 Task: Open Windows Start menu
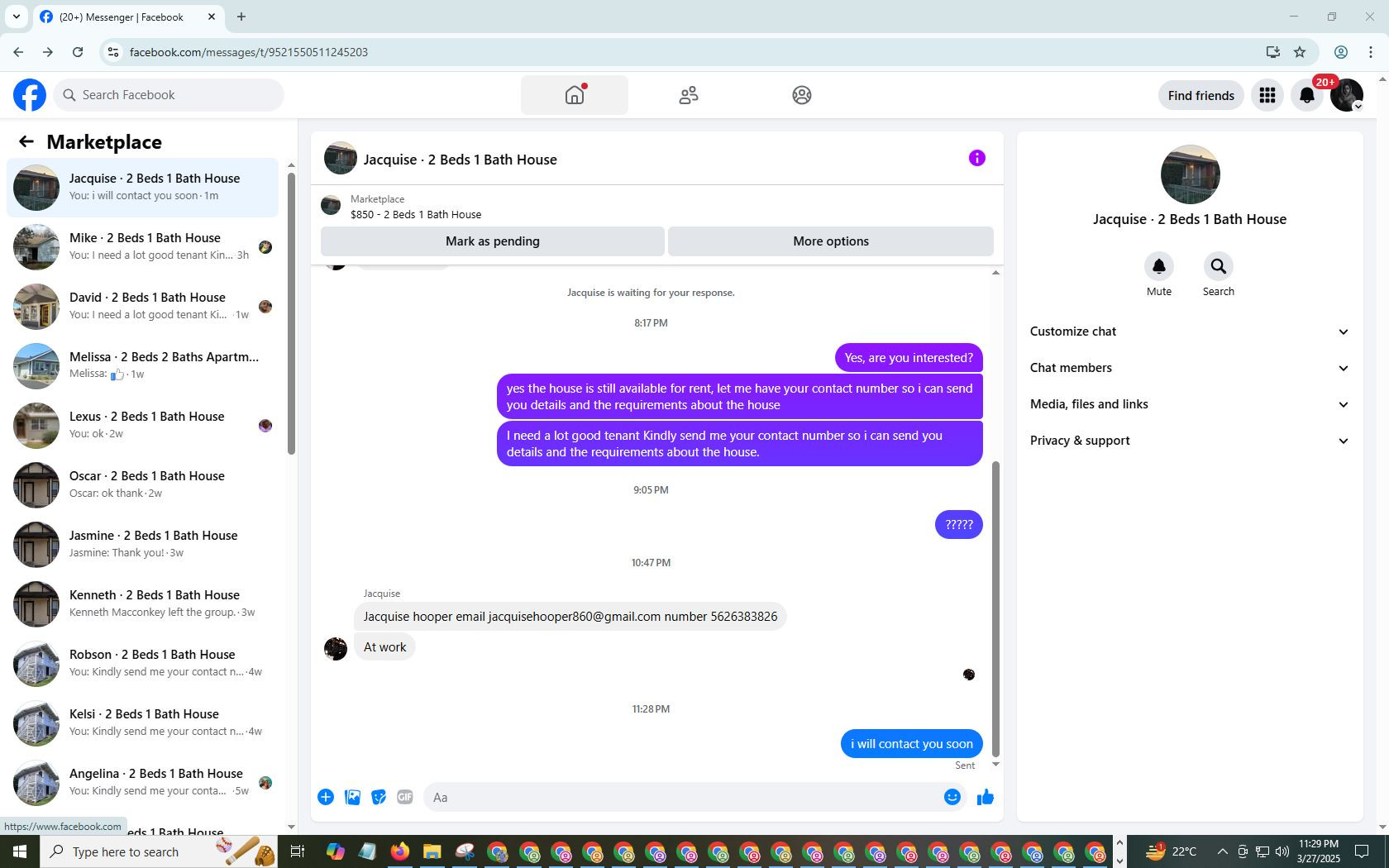click(x=20, y=851)
